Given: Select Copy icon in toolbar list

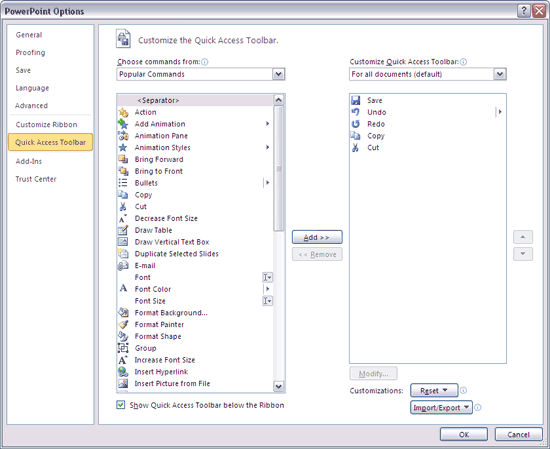Looking at the screenshot, I should 356,136.
